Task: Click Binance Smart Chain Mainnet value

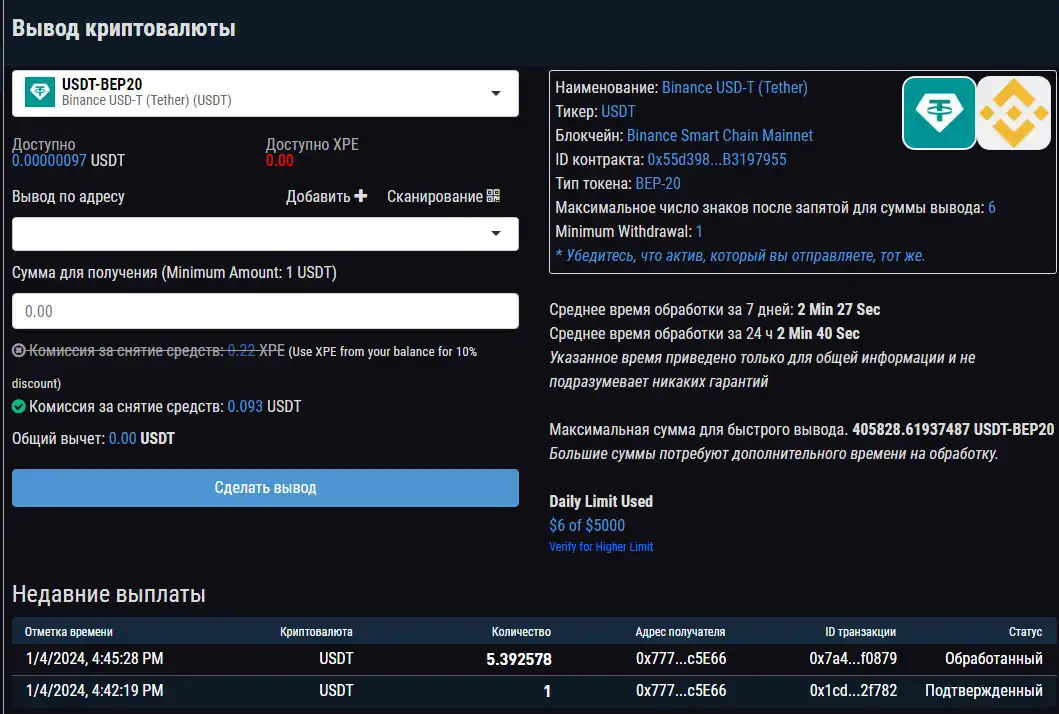Action: click(x=720, y=136)
